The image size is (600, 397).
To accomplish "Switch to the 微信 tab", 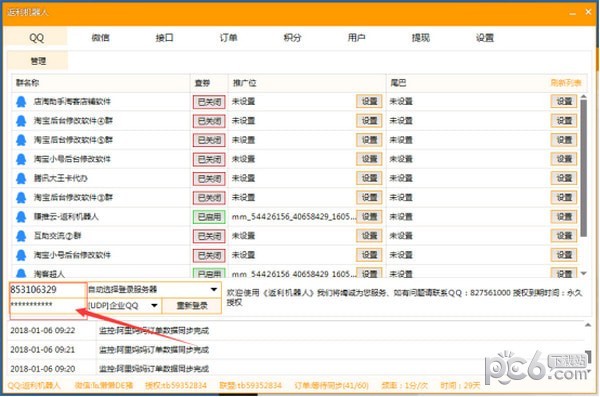I will [x=101, y=38].
